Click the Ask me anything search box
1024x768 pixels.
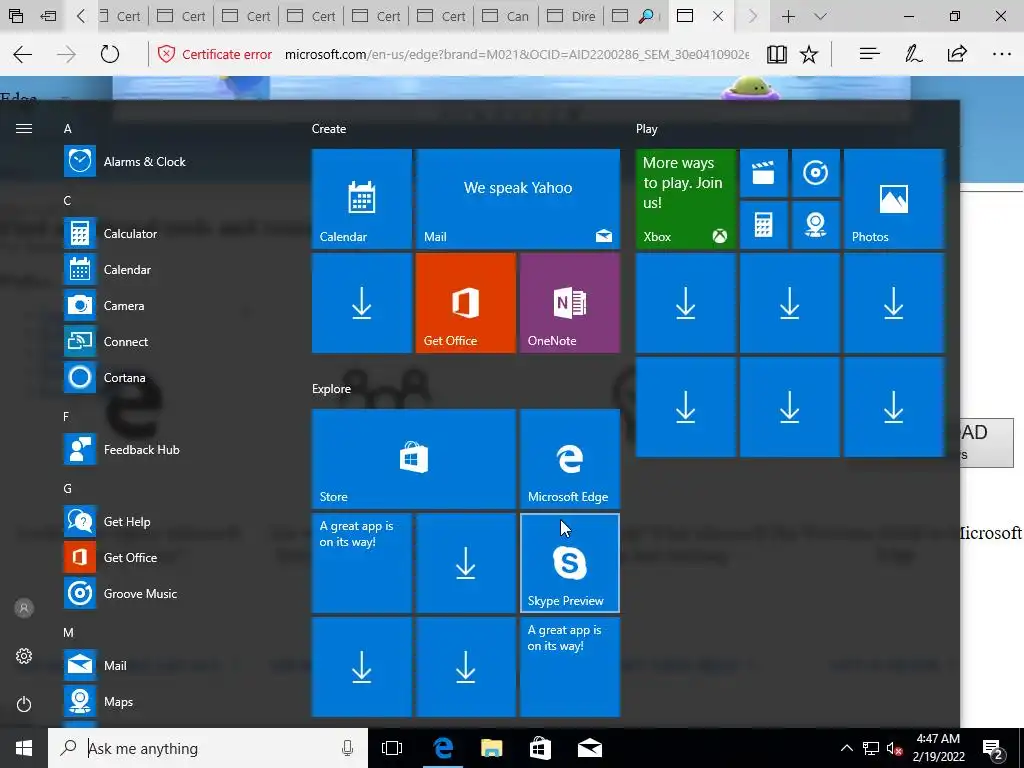pyautogui.click(x=208, y=748)
